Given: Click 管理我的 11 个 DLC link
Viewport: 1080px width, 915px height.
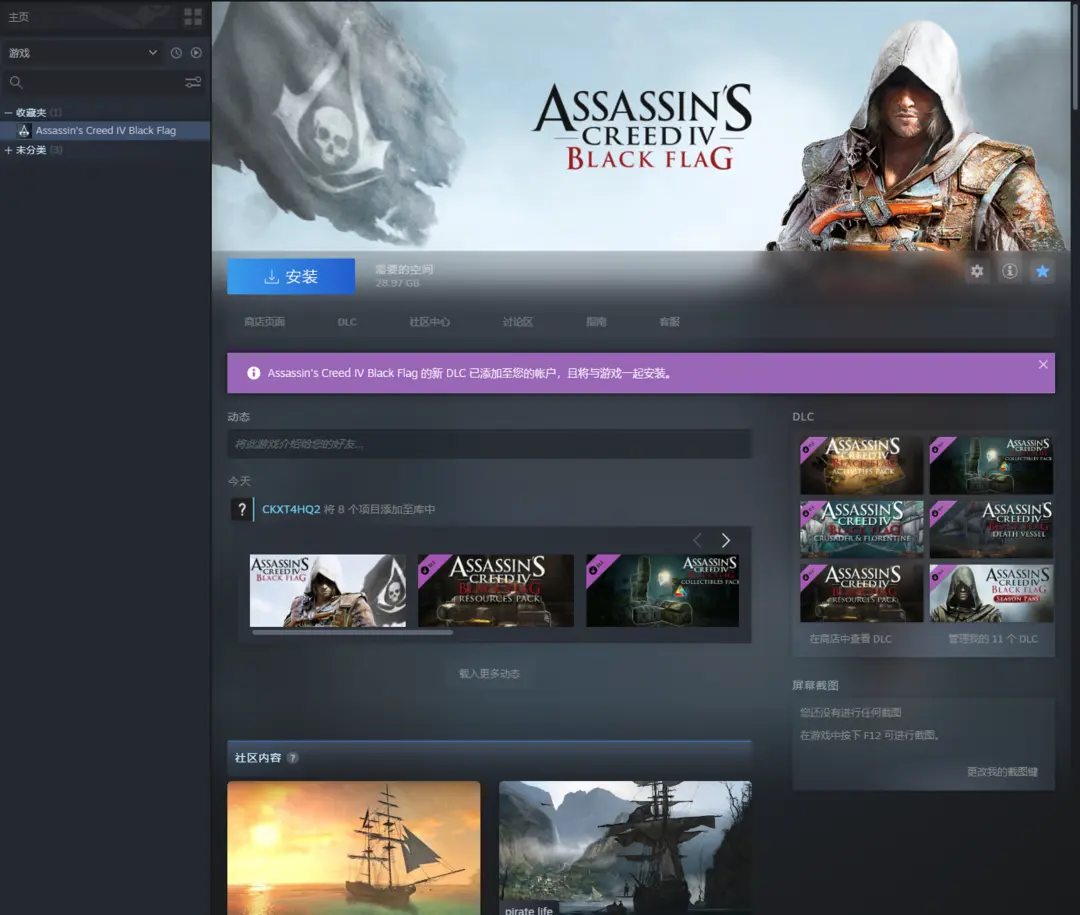Looking at the screenshot, I should pos(993,639).
